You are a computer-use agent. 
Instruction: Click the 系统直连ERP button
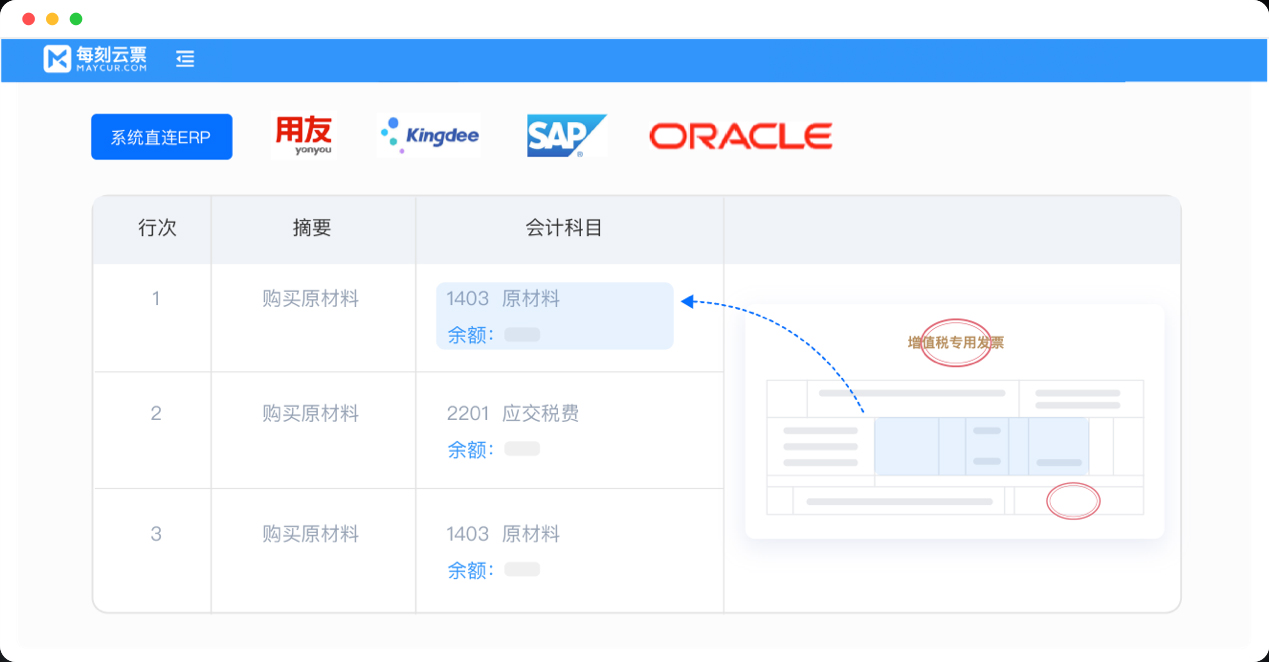(161, 137)
